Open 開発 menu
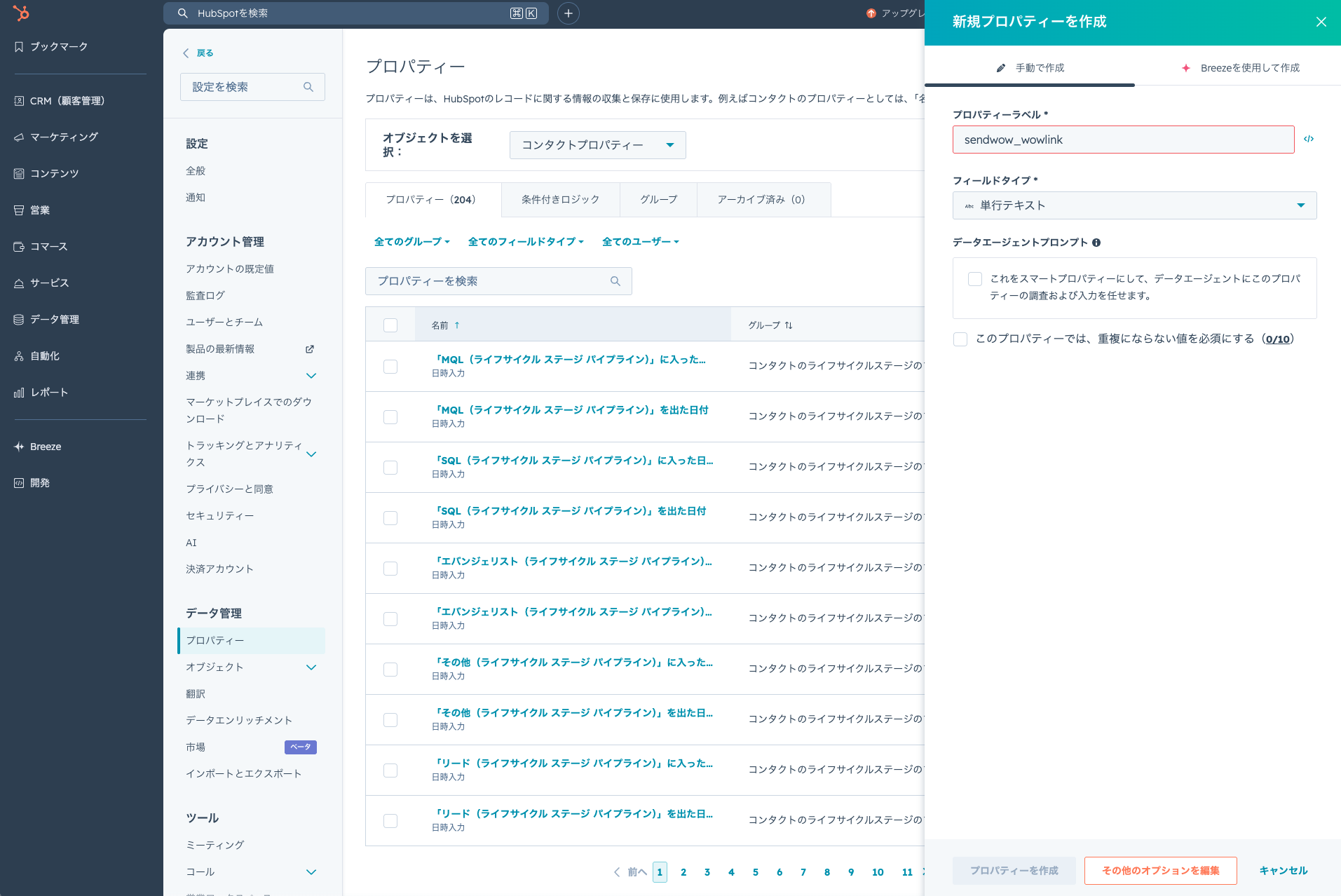The height and width of the screenshot is (896, 1341). (32, 483)
